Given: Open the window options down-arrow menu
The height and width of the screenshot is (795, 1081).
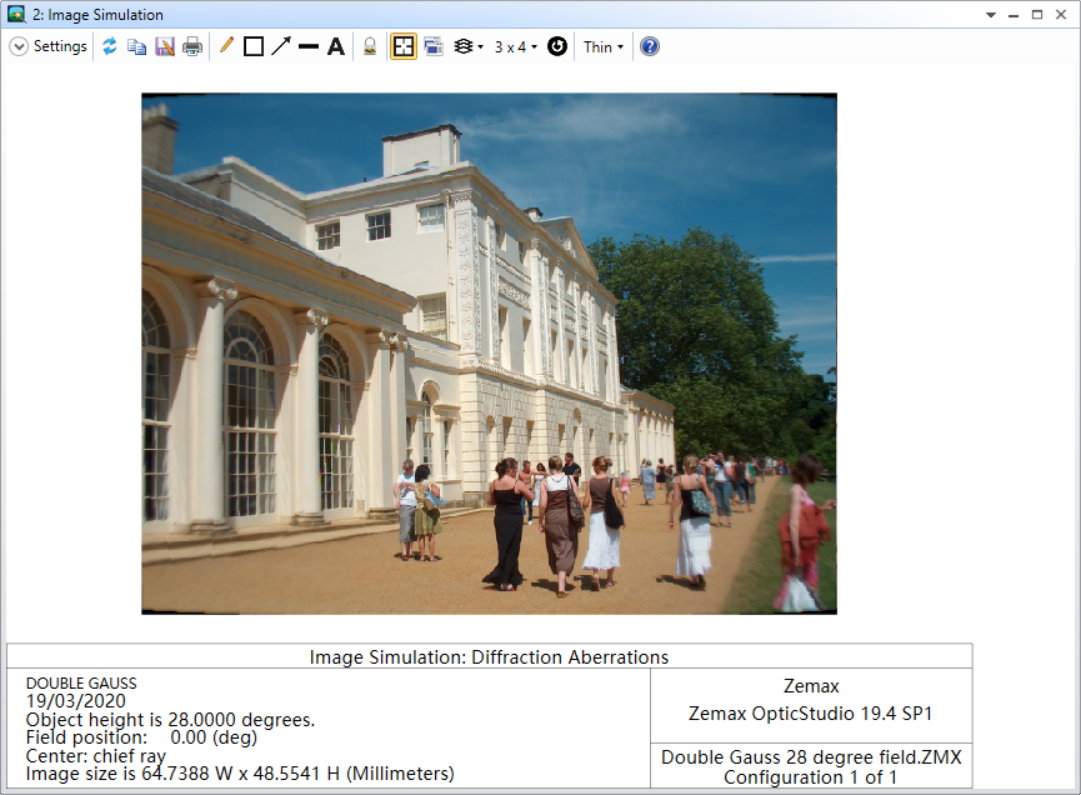Looking at the screenshot, I should tap(991, 14).
